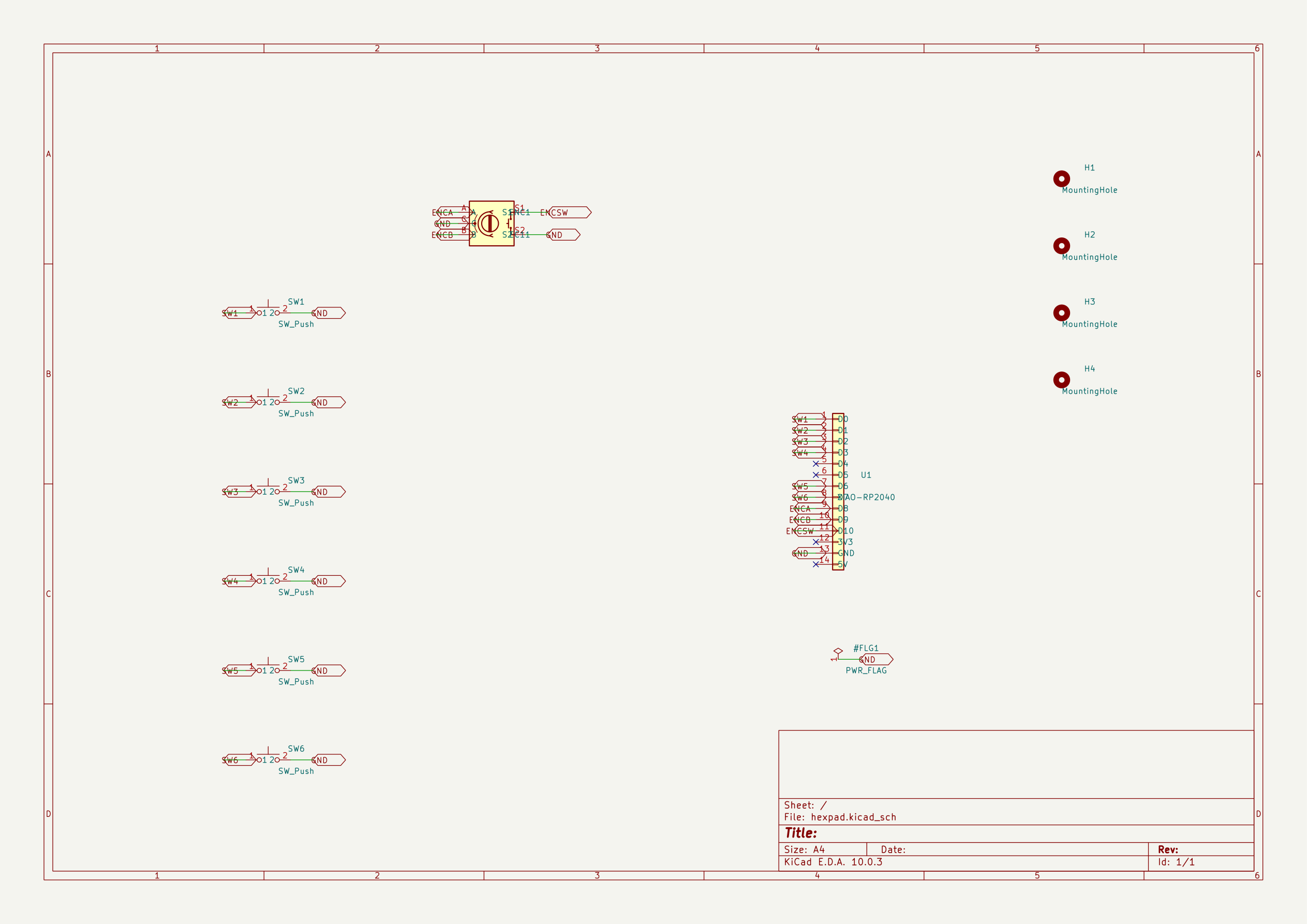Click the File: hexpad.kicad_sch title block text
The image size is (1307, 924).
pyautogui.click(x=840, y=817)
